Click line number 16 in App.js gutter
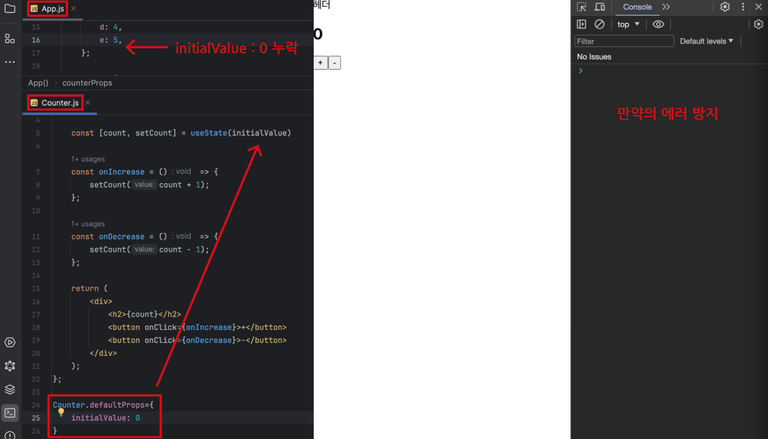Viewport: 768px width, 439px height. 36,40
